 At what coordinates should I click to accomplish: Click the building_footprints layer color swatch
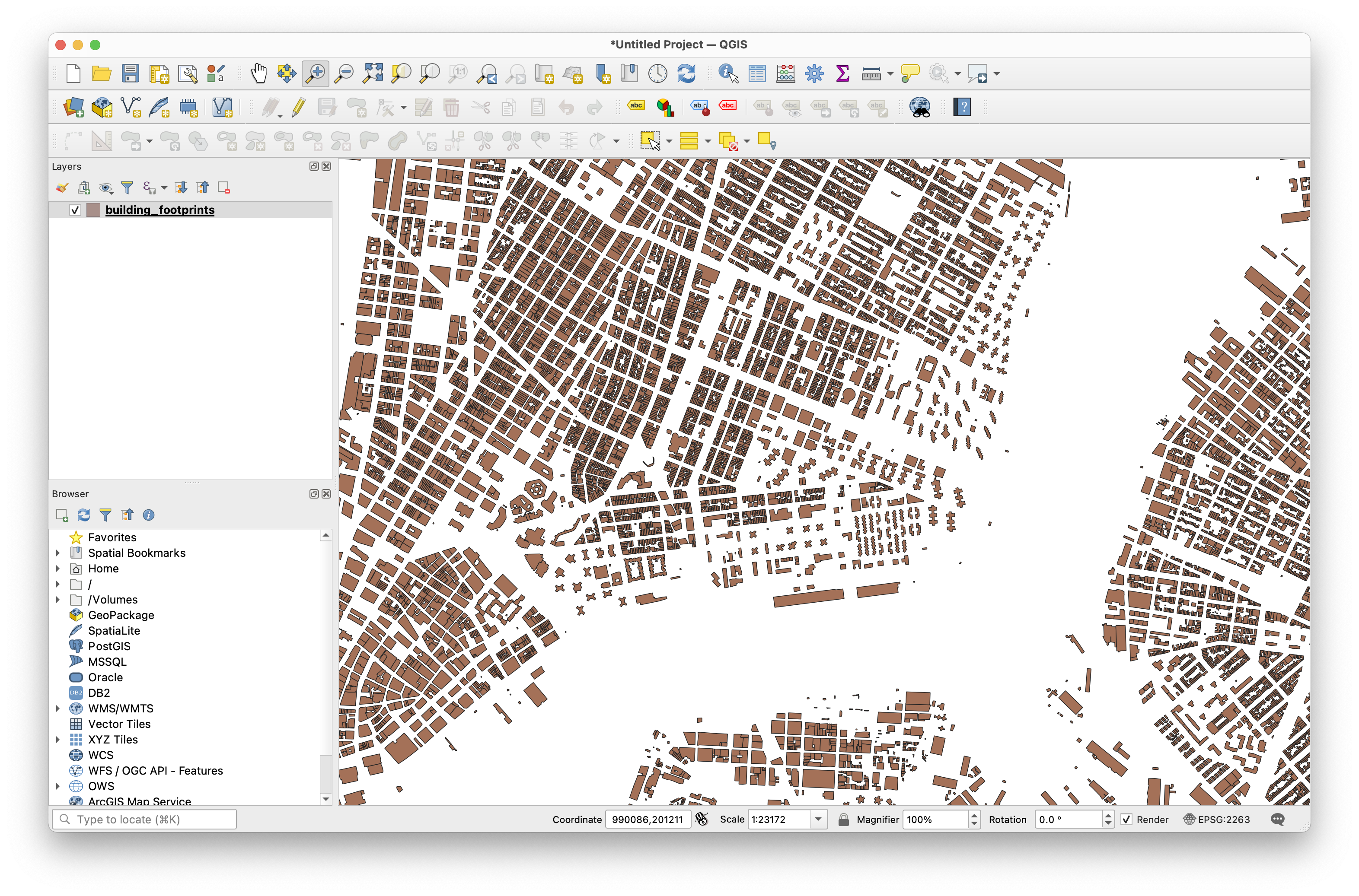93,210
